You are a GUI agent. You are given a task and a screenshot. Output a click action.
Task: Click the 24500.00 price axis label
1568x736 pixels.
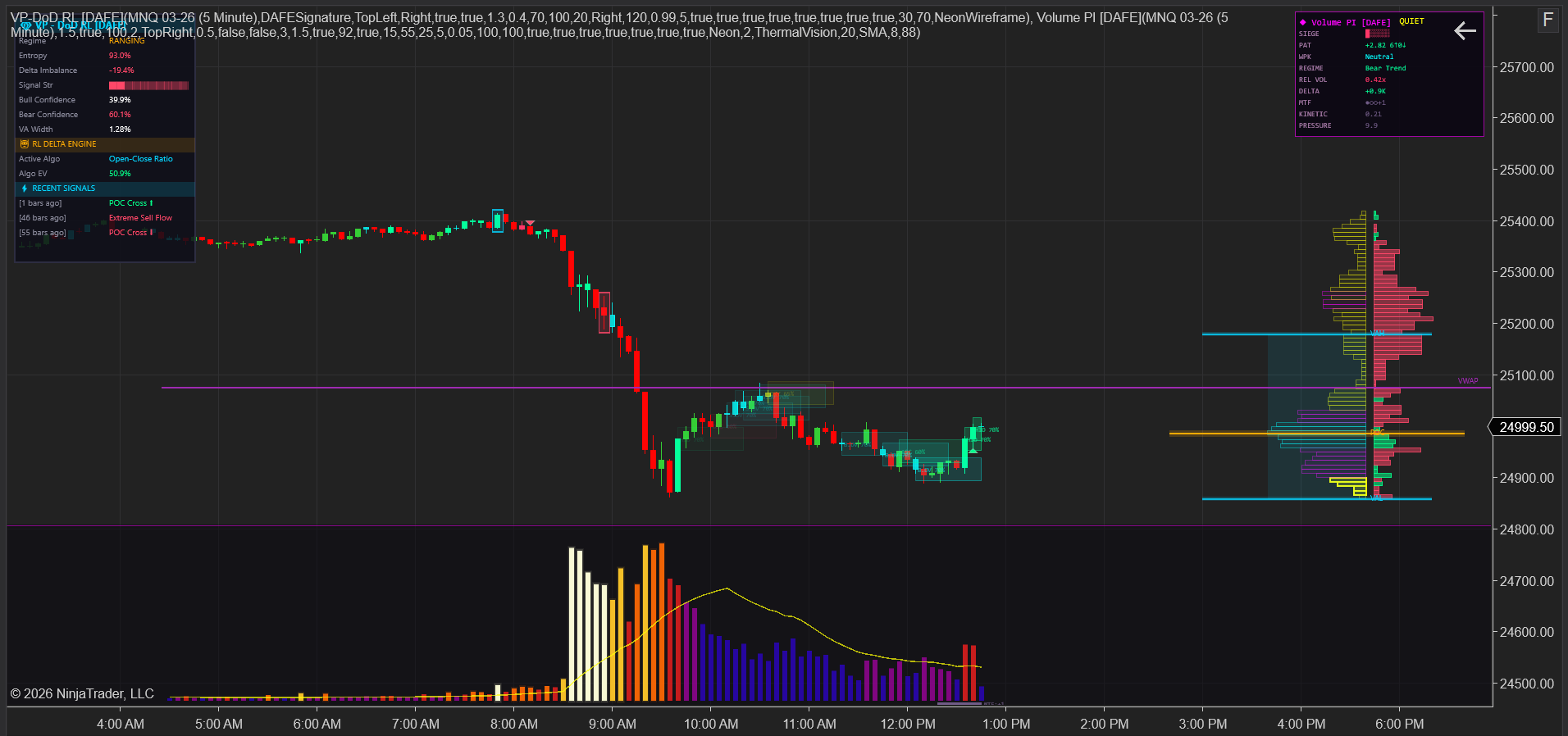point(1527,684)
